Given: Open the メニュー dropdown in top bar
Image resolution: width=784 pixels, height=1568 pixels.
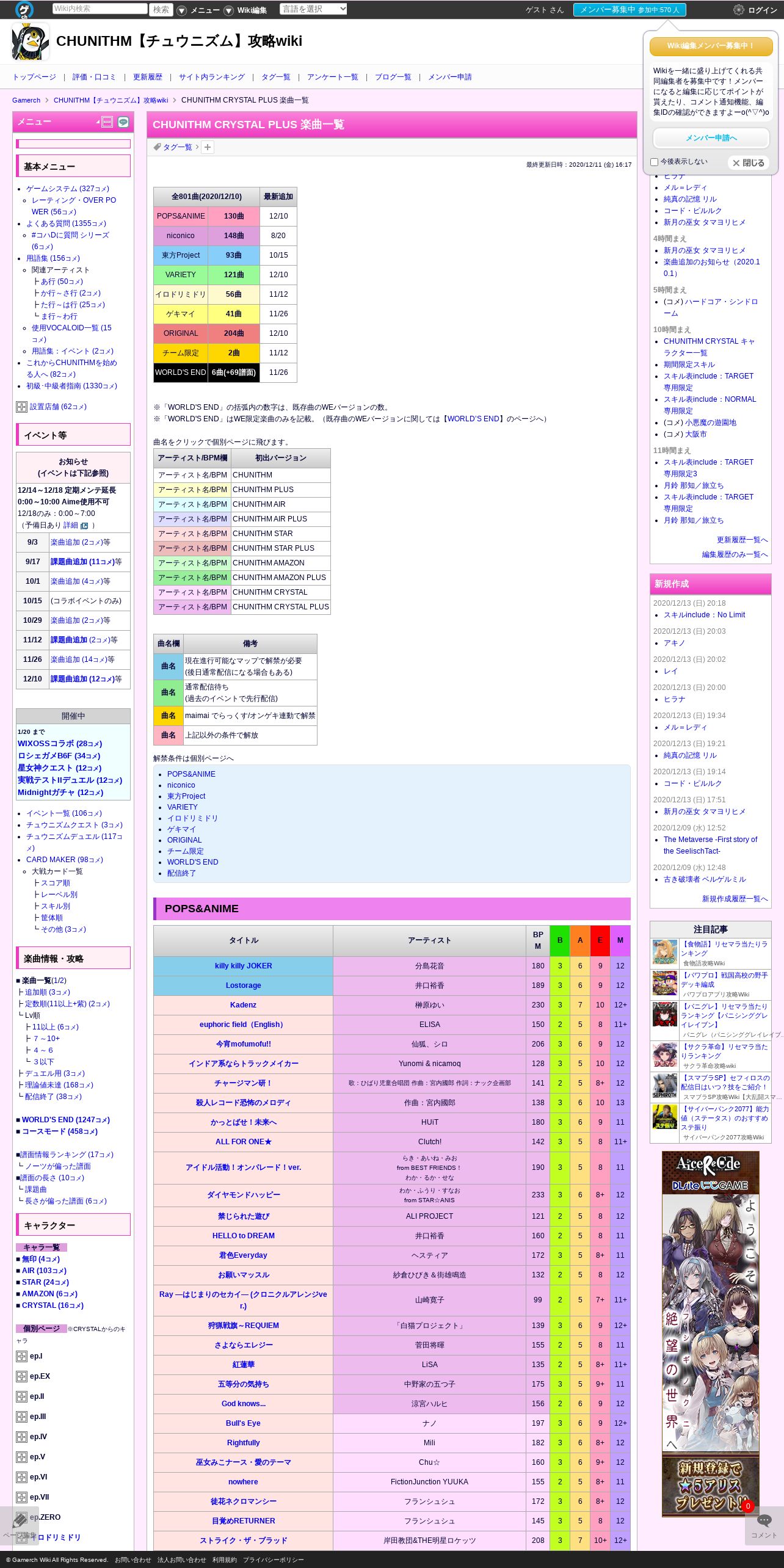Looking at the screenshot, I should (x=199, y=10).
